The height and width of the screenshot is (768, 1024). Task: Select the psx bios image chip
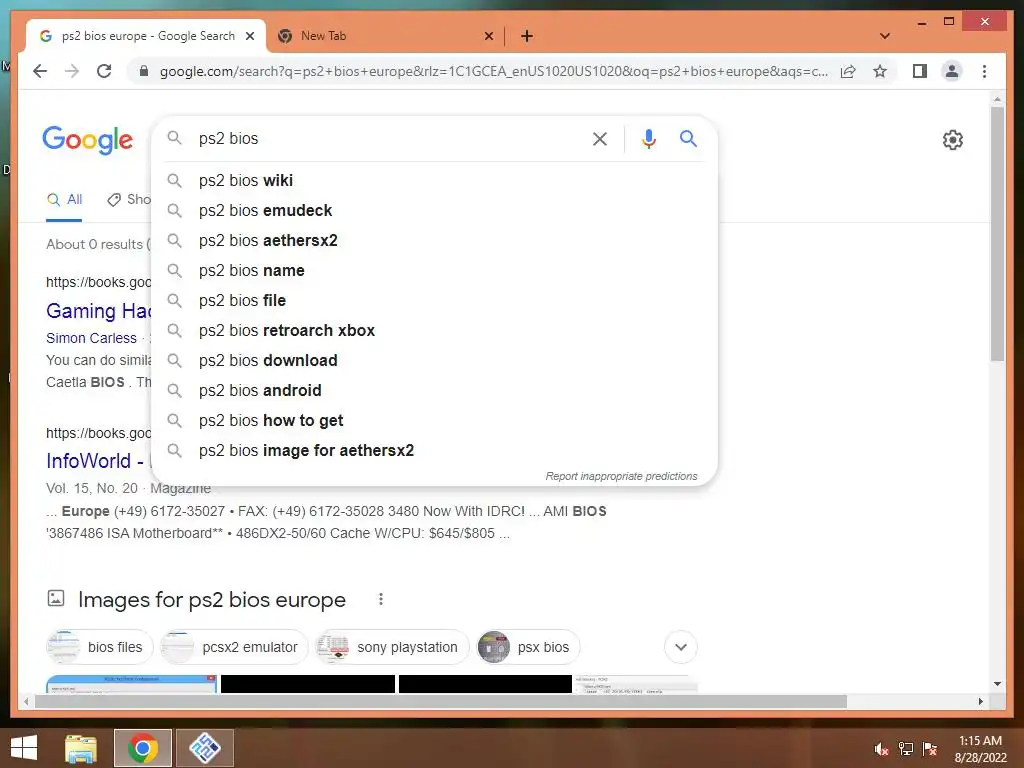pos(528,647)
